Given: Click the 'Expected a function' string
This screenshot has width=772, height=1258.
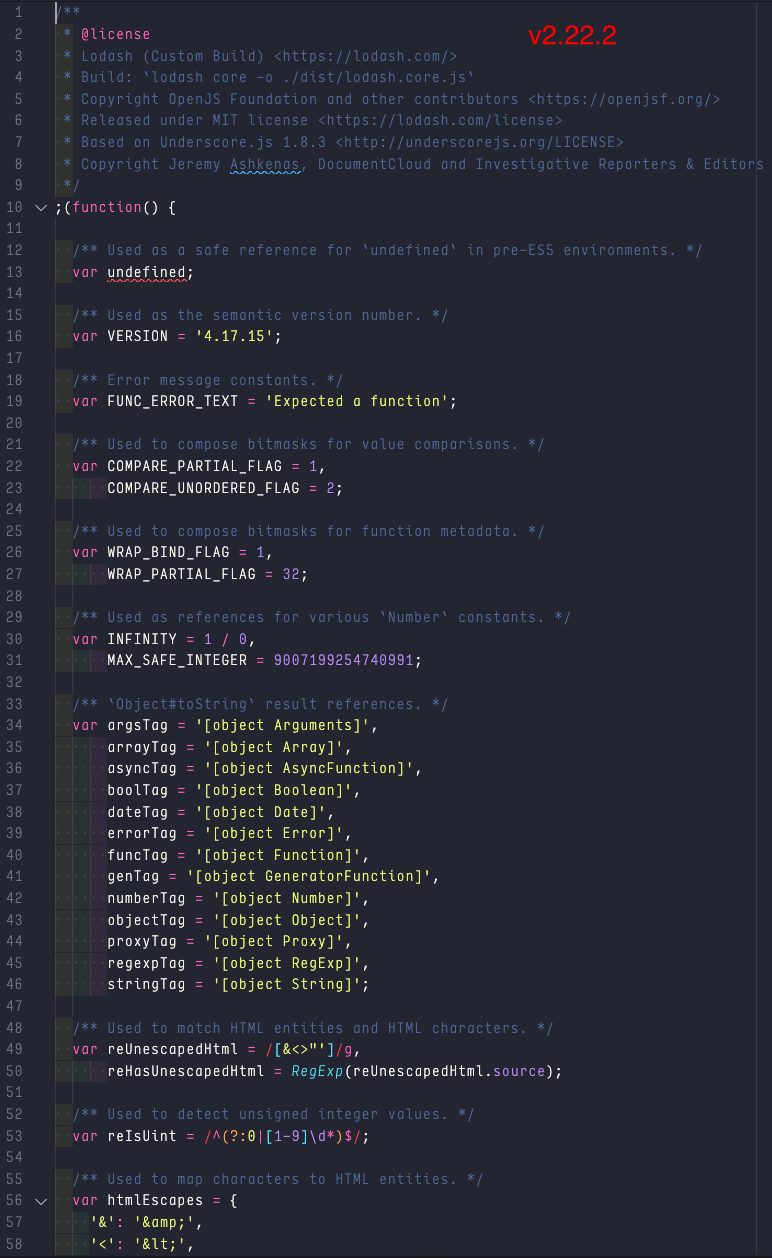Looking at the screenshot, I should (x=356, y=402).
